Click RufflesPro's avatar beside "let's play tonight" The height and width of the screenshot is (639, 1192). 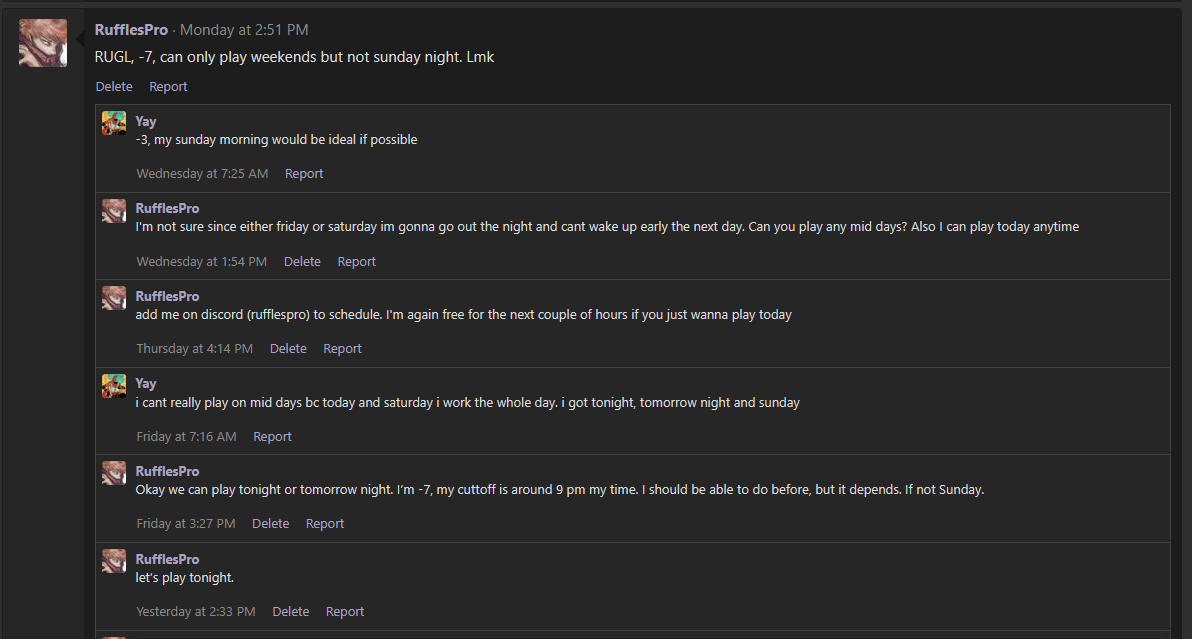(114, 561)
